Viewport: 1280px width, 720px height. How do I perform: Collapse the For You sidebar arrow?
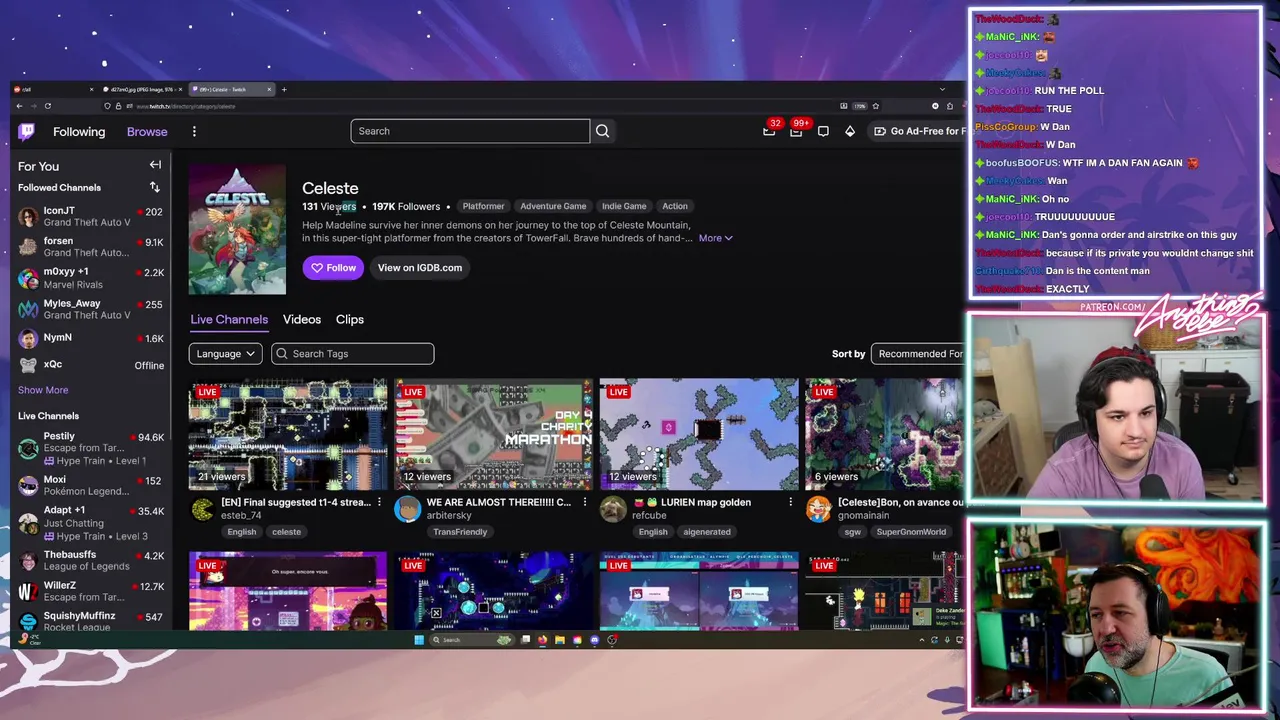[x=155, y=165]
